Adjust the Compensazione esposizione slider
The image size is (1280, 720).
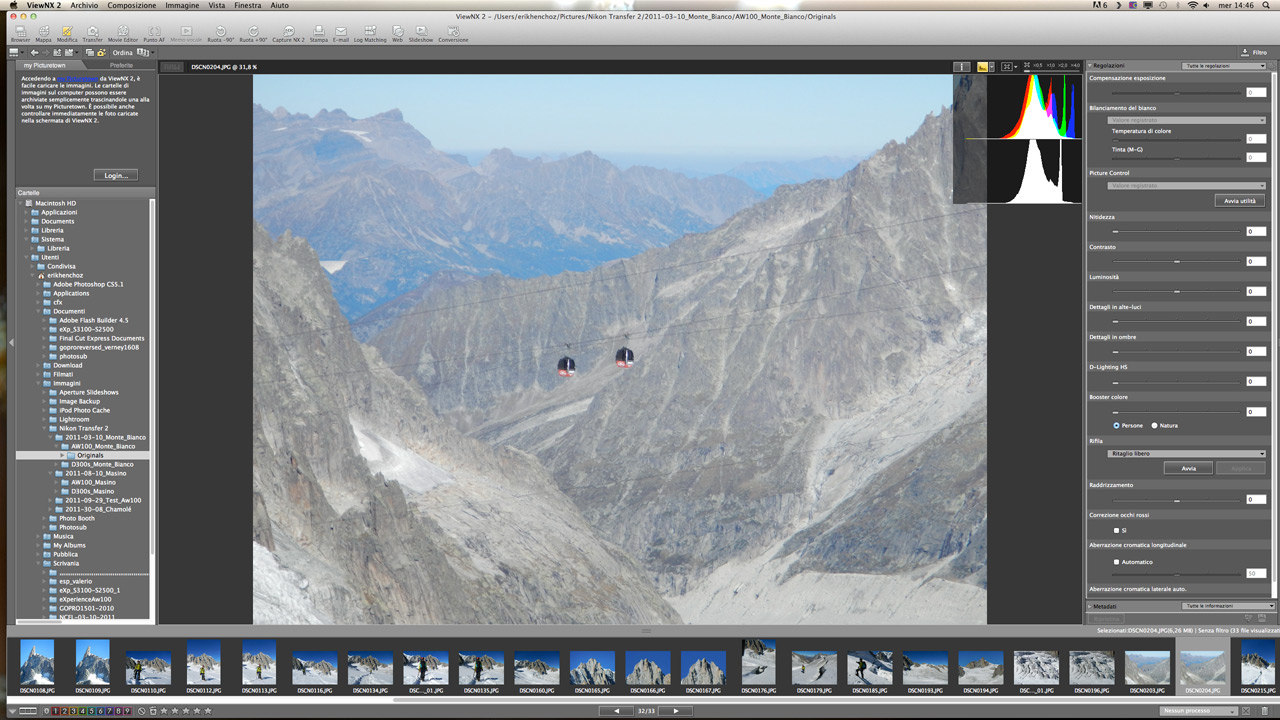(1177, 92)
